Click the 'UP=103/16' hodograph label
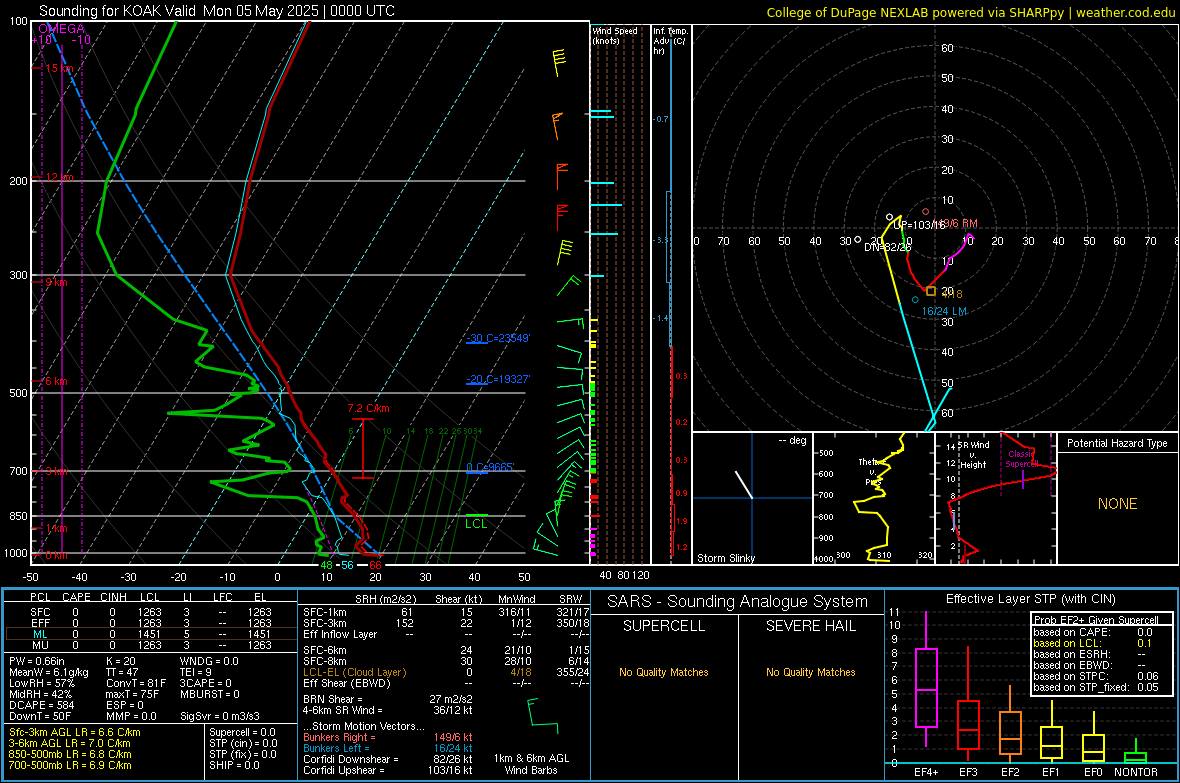This screenshot has height=783, width=1180. coord(919,224)
